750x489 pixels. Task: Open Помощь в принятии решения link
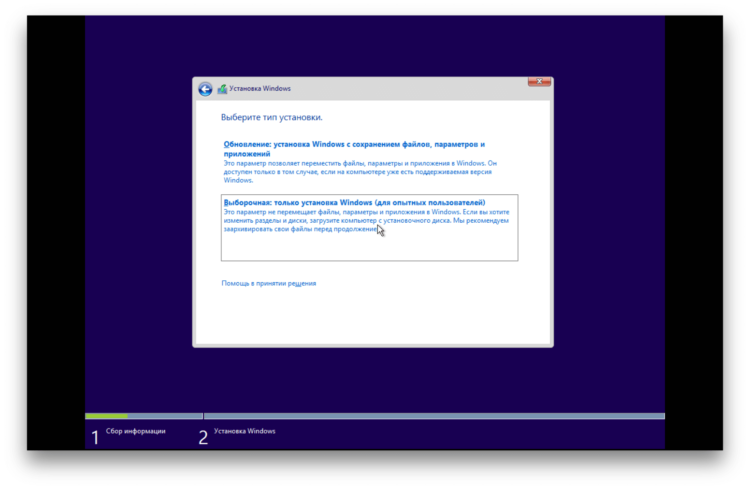click(x=269, y=283)
